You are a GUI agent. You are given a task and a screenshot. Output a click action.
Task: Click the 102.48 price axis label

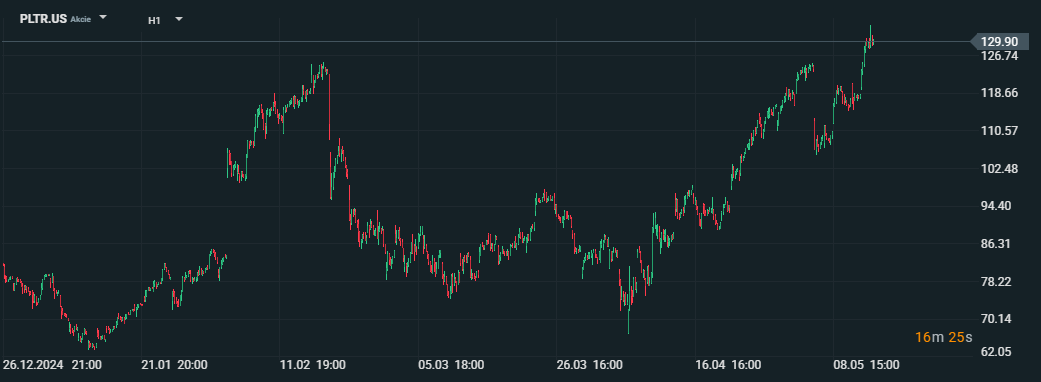coord(999,169)
